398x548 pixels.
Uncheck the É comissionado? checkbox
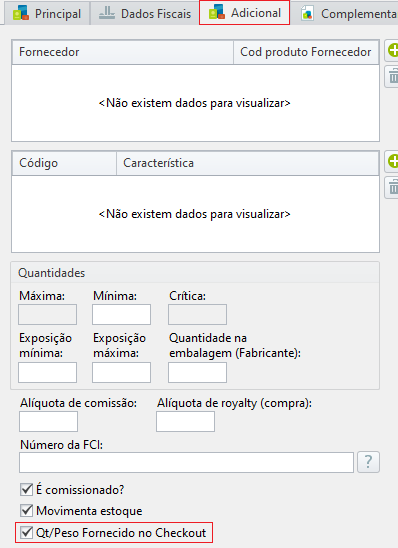tap(27, 490)
